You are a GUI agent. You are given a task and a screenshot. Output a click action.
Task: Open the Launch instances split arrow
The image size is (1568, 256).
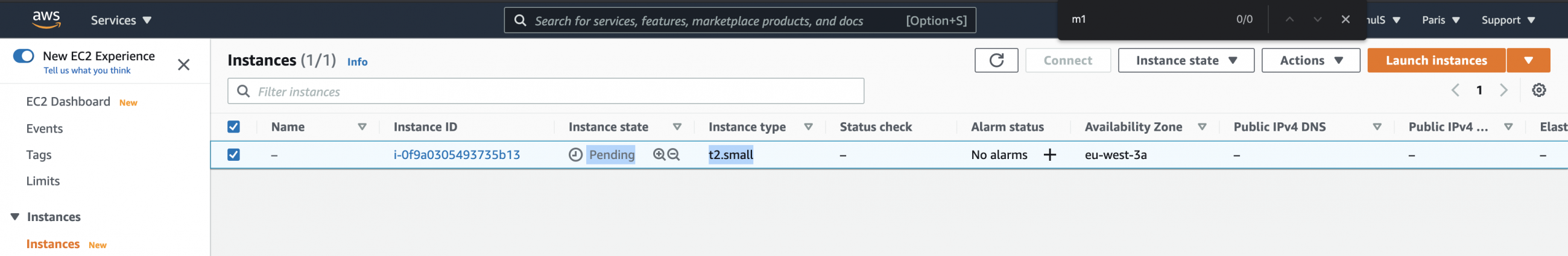[x=1528, y=60]
